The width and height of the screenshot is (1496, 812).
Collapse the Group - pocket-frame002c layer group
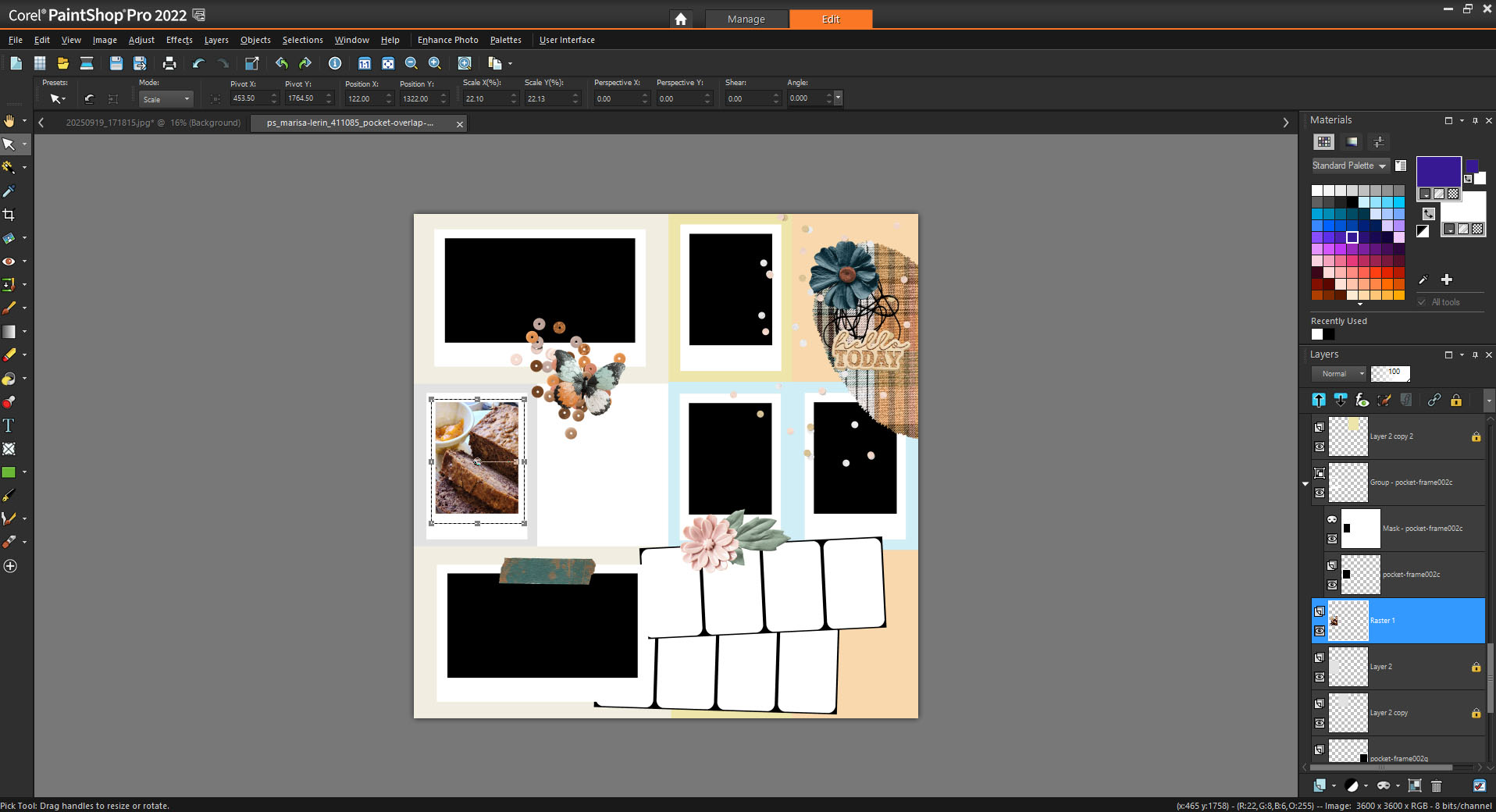coord(1305,484)
